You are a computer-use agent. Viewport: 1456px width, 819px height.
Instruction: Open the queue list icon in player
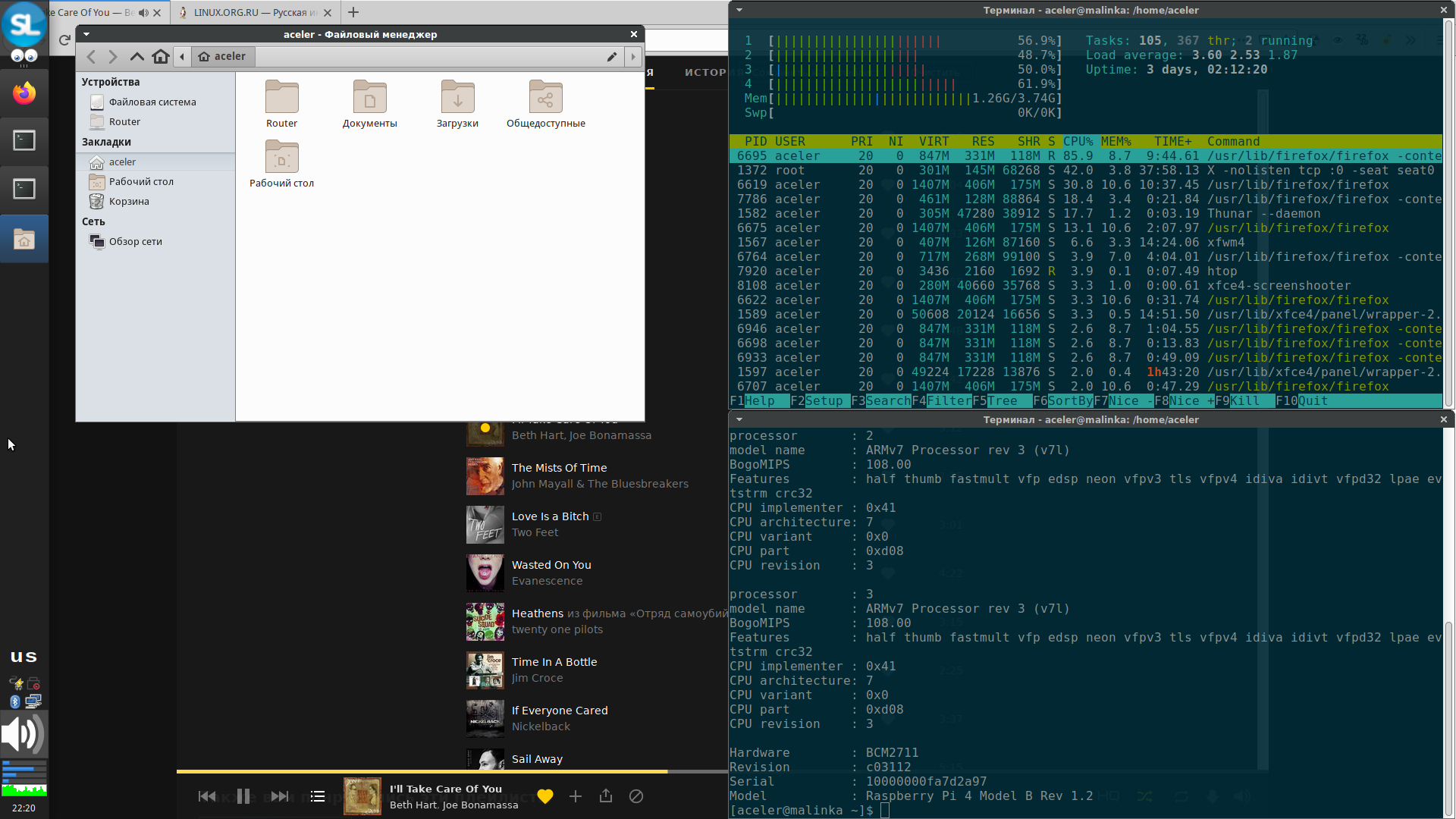[x=318, y=796]
